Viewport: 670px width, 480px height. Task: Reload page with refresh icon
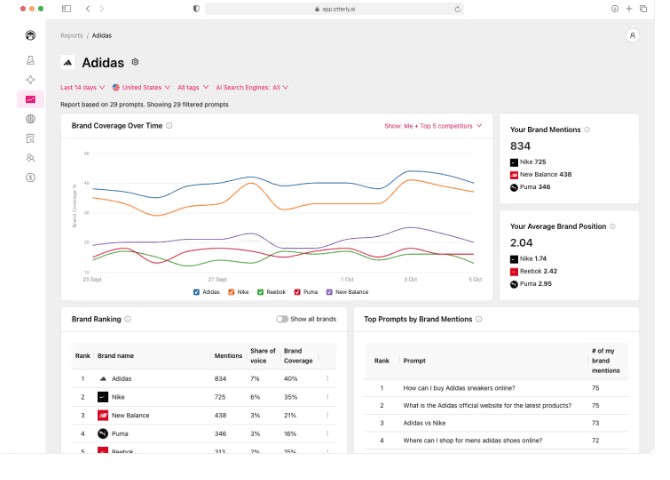457,9
